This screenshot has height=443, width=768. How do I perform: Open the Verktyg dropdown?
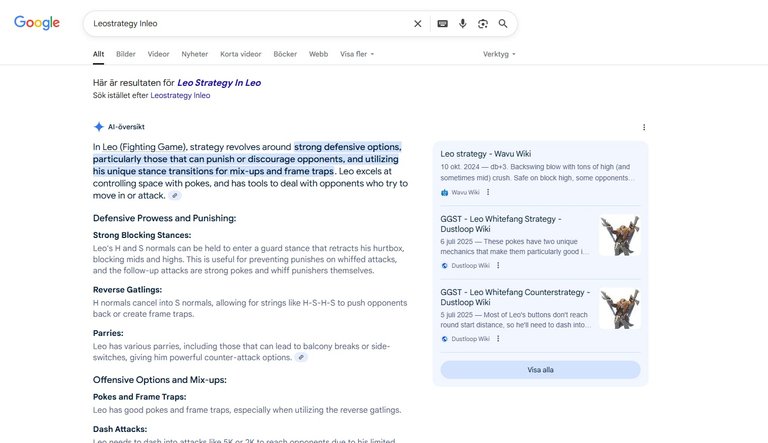coord(499,54)
